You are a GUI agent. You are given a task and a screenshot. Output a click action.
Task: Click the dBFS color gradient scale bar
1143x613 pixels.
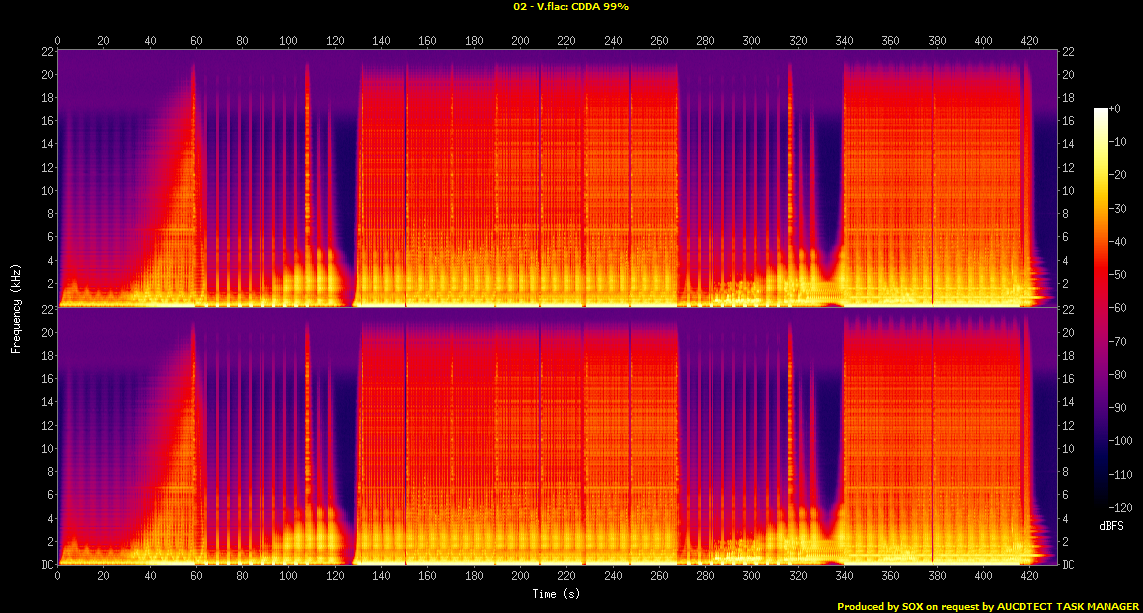1101,308
